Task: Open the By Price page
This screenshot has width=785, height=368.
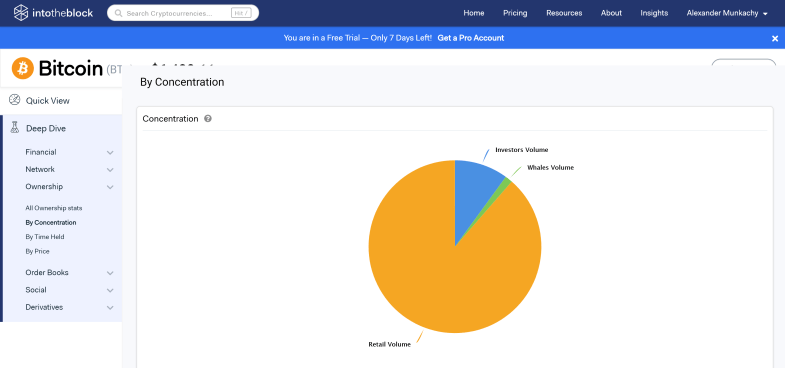Action: (x=38, y=251)
